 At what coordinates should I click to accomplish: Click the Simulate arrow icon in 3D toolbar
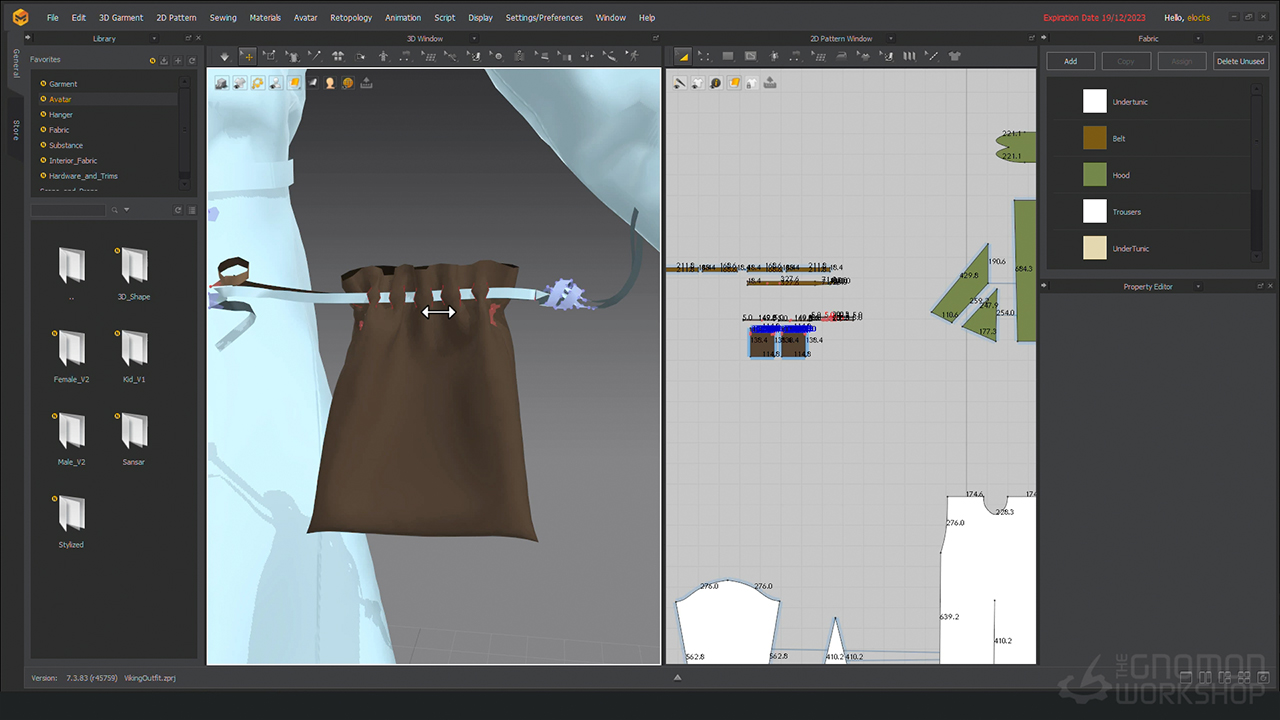(x=224, y=56)
